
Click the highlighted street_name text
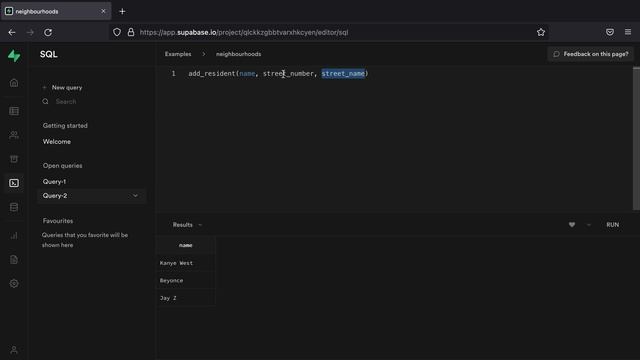click(x=343, y=73)
